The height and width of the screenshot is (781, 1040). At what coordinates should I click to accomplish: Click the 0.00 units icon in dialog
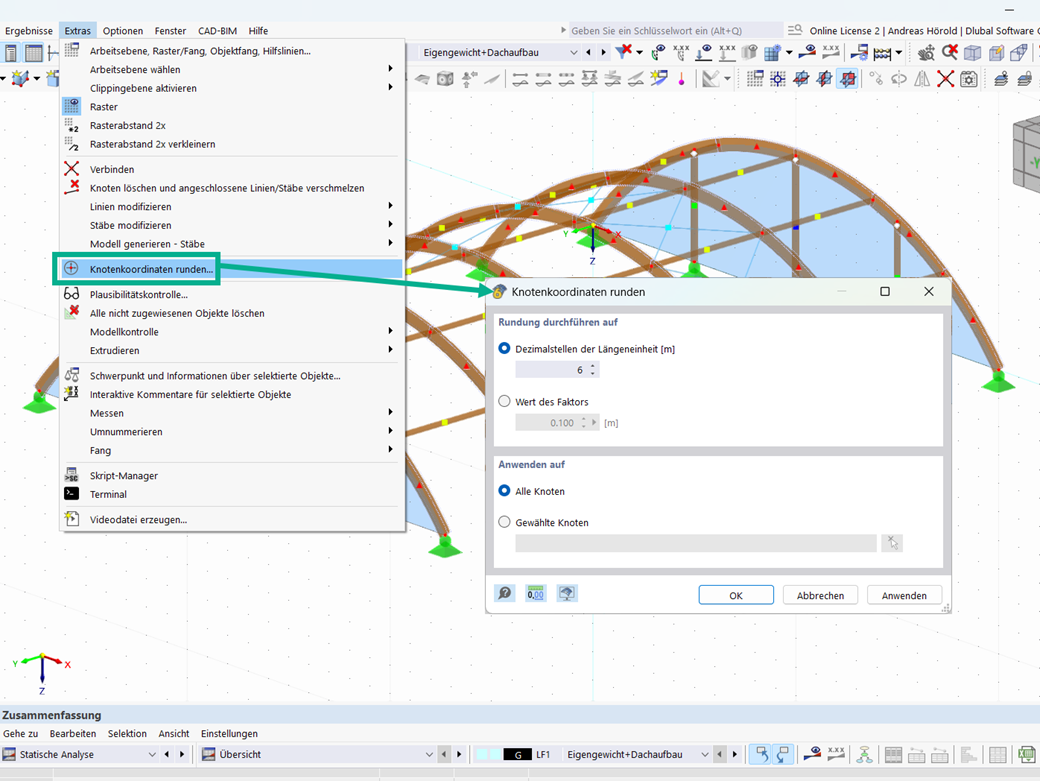[535, 593]
